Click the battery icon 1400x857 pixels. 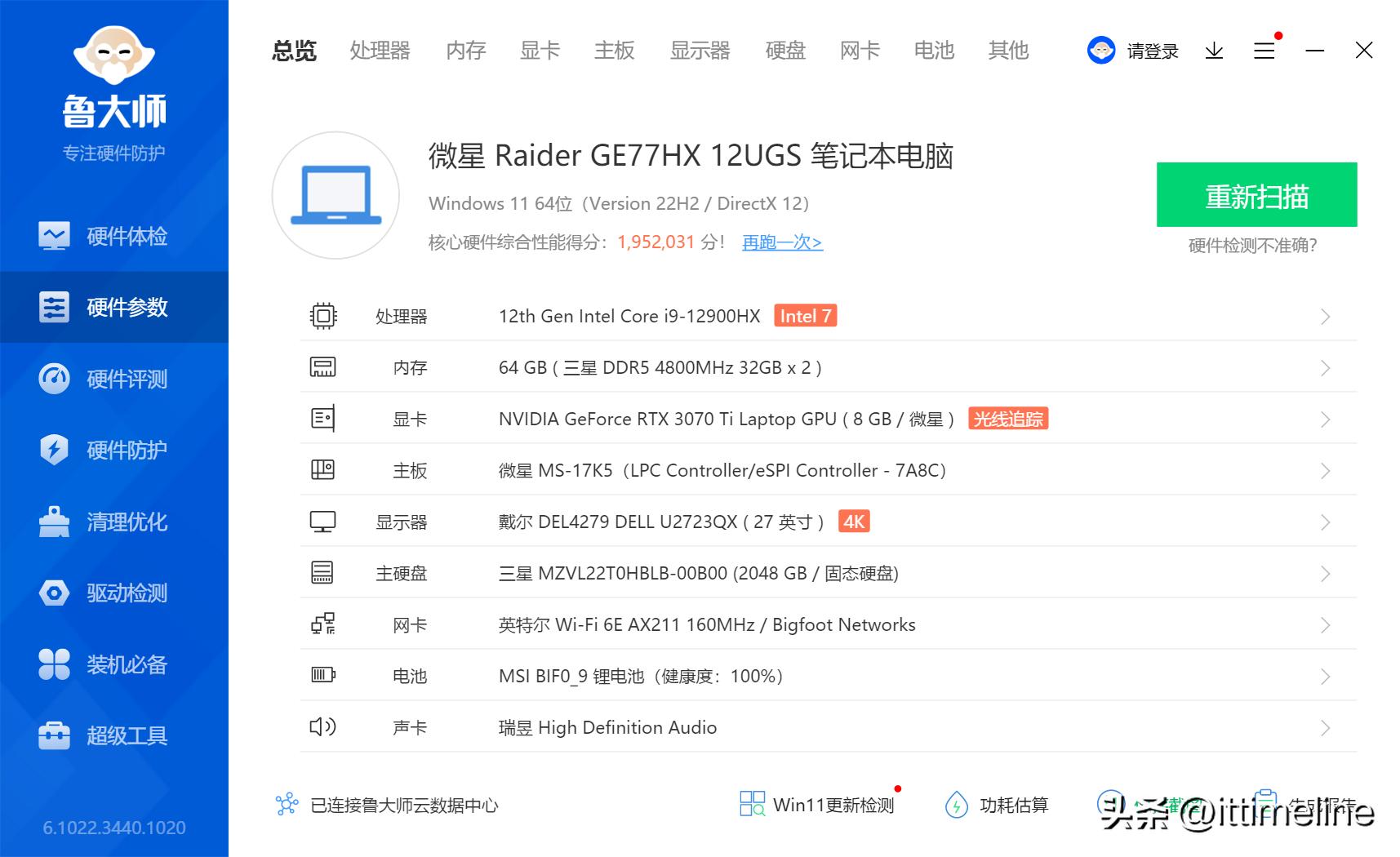pos(323,675)
